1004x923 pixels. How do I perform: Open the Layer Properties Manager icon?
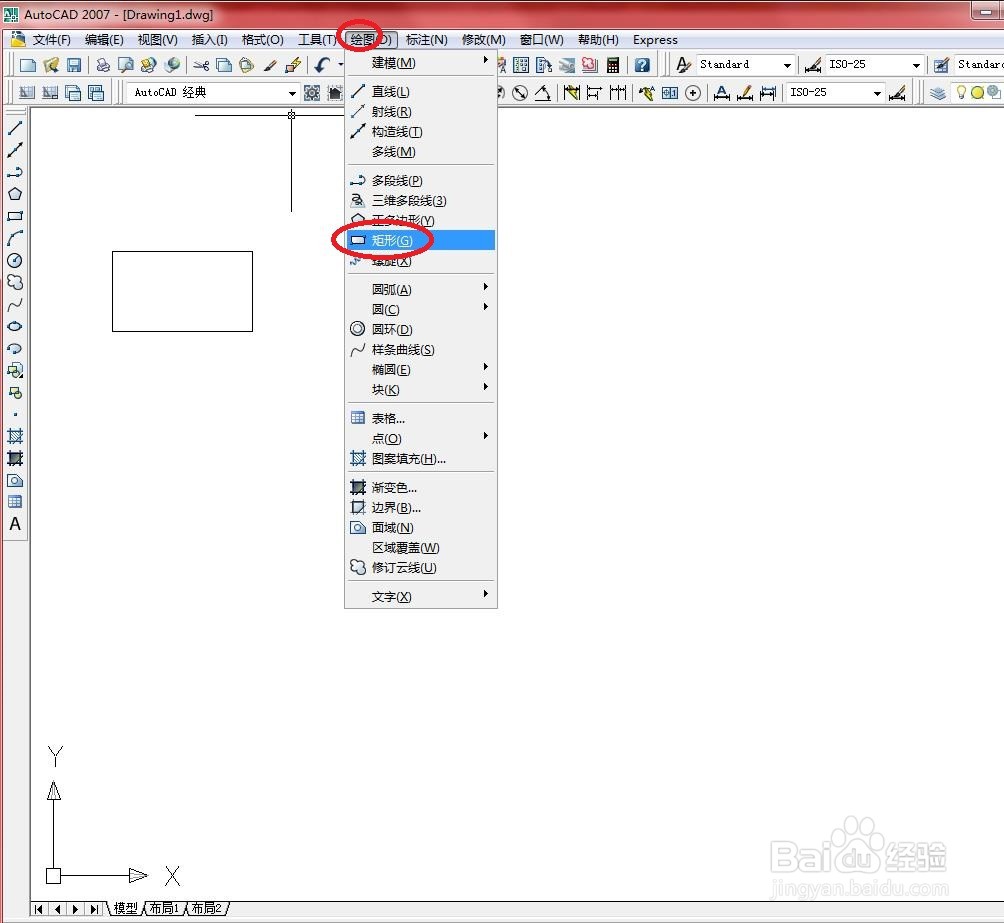click(x=937, y=93)
